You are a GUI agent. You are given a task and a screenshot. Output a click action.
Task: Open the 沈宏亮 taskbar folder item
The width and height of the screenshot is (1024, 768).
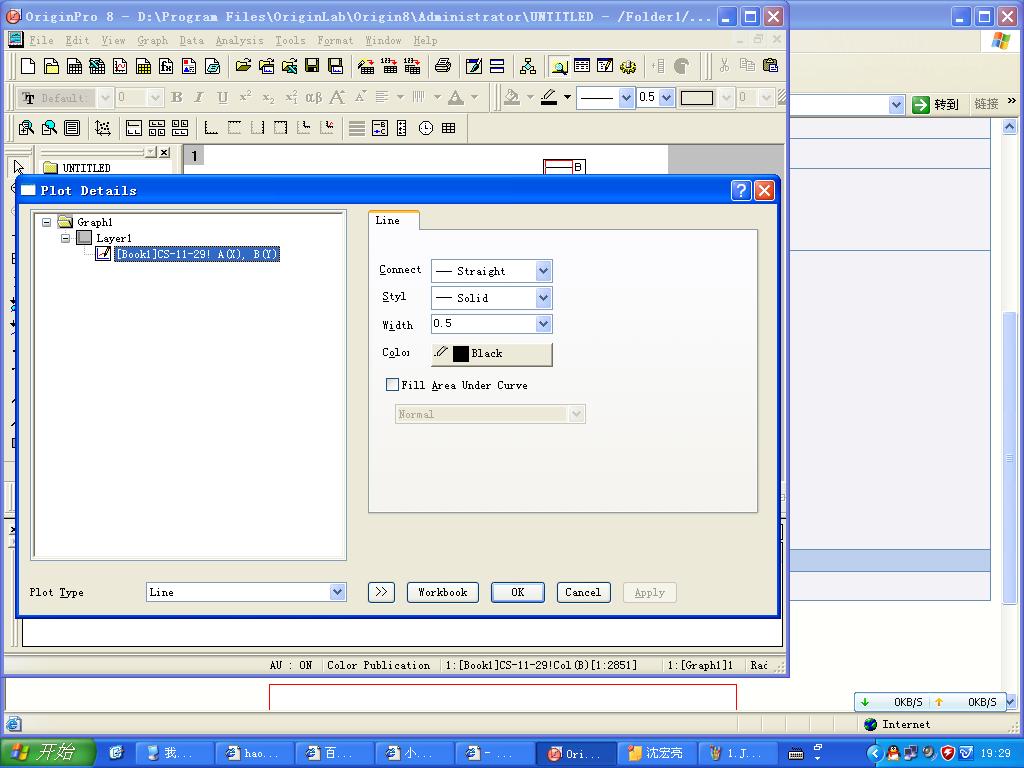[x=656, y=753]
